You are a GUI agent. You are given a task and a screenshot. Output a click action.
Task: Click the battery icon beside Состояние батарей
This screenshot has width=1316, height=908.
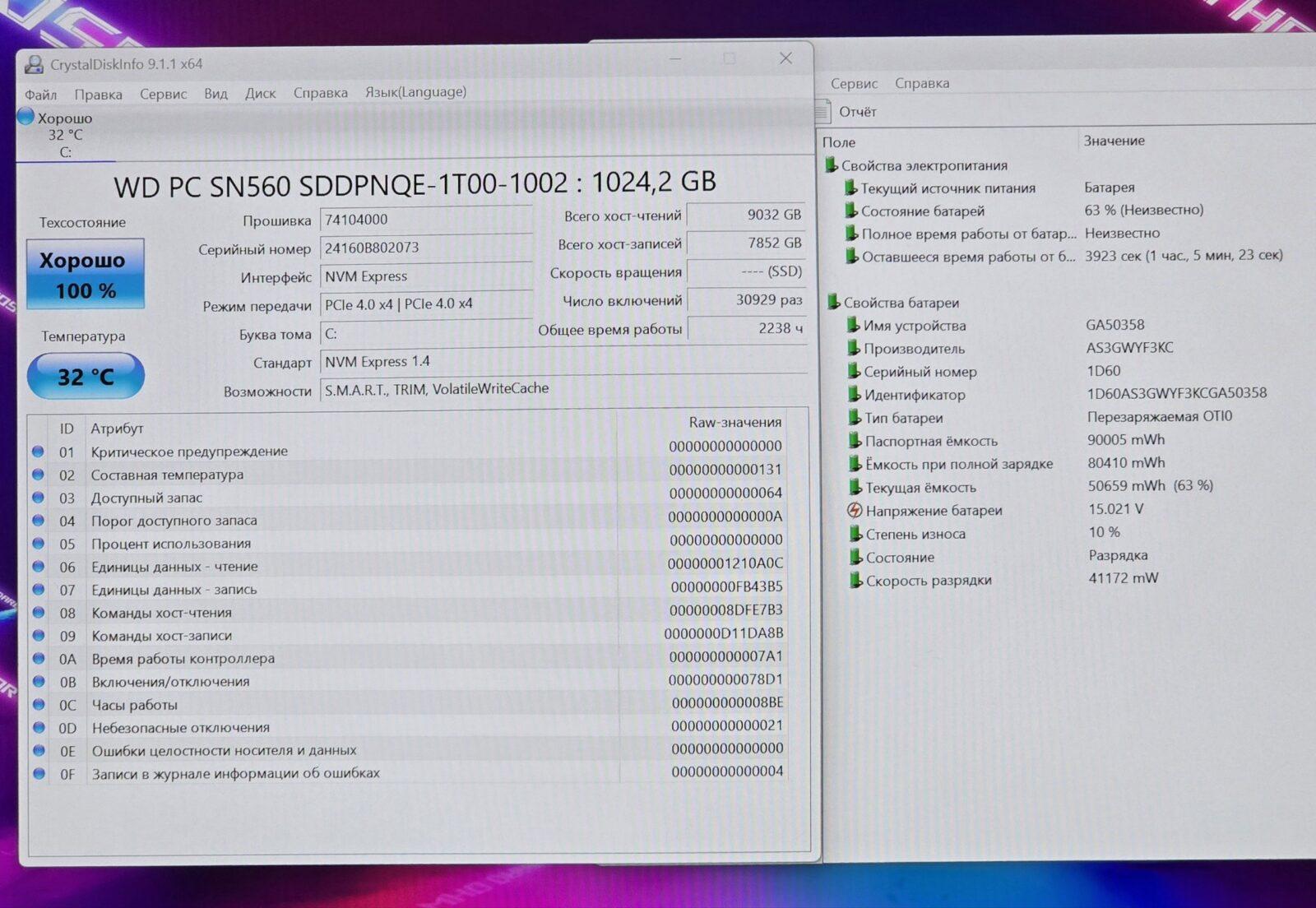pos(850,211)
